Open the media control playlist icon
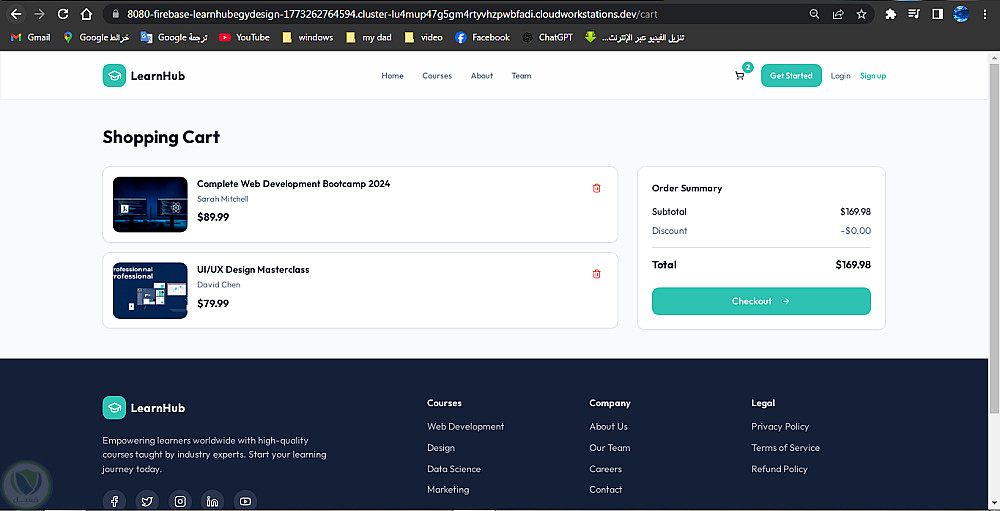1000x511 pixels. [914, 14]
